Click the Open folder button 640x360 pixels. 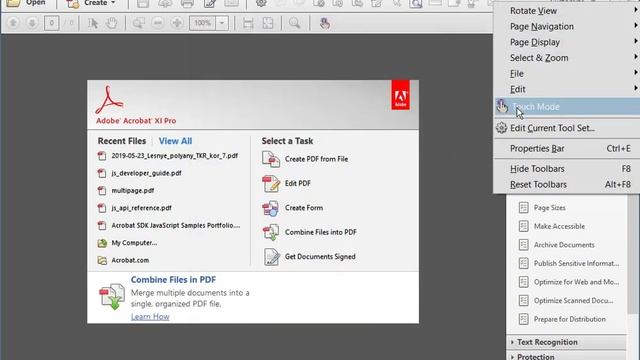[x=26, y=3]
